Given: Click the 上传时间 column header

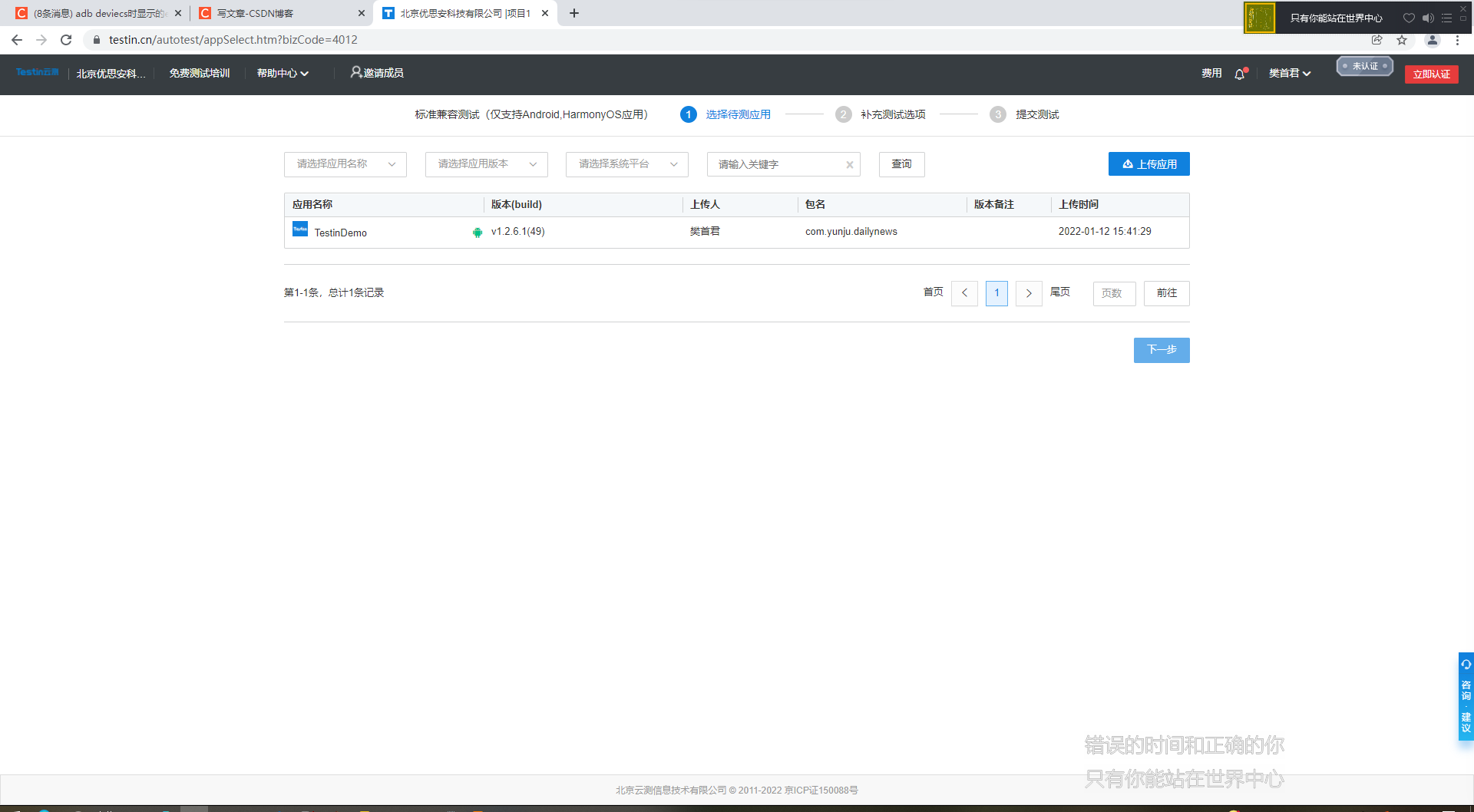Looking at the screenshot, I should coord(1079,204).
